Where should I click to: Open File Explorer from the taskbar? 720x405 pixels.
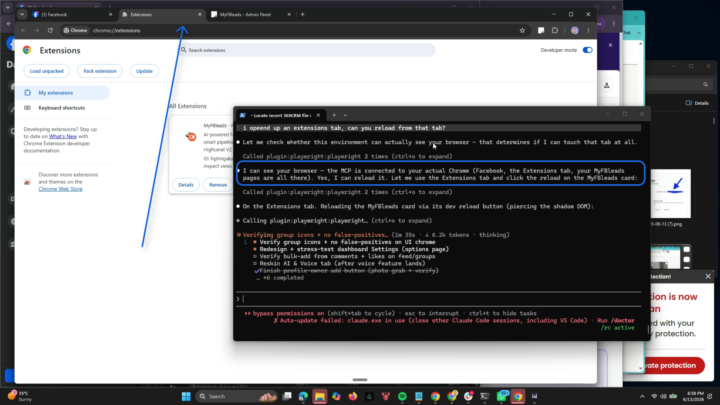tap(320, 396)
